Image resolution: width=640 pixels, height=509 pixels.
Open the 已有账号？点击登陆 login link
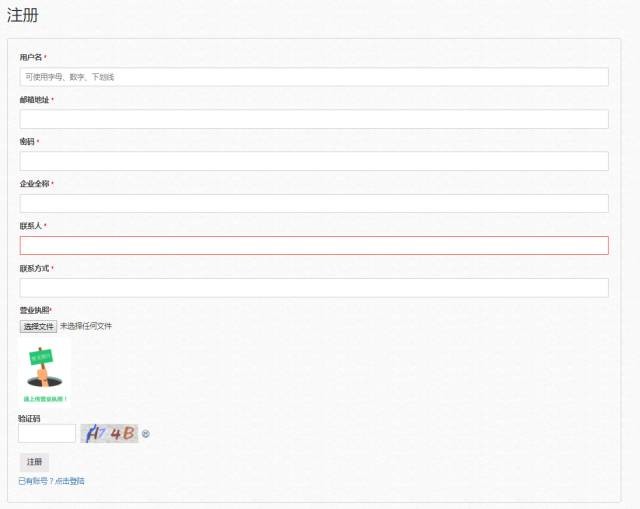tap(51, 481)
